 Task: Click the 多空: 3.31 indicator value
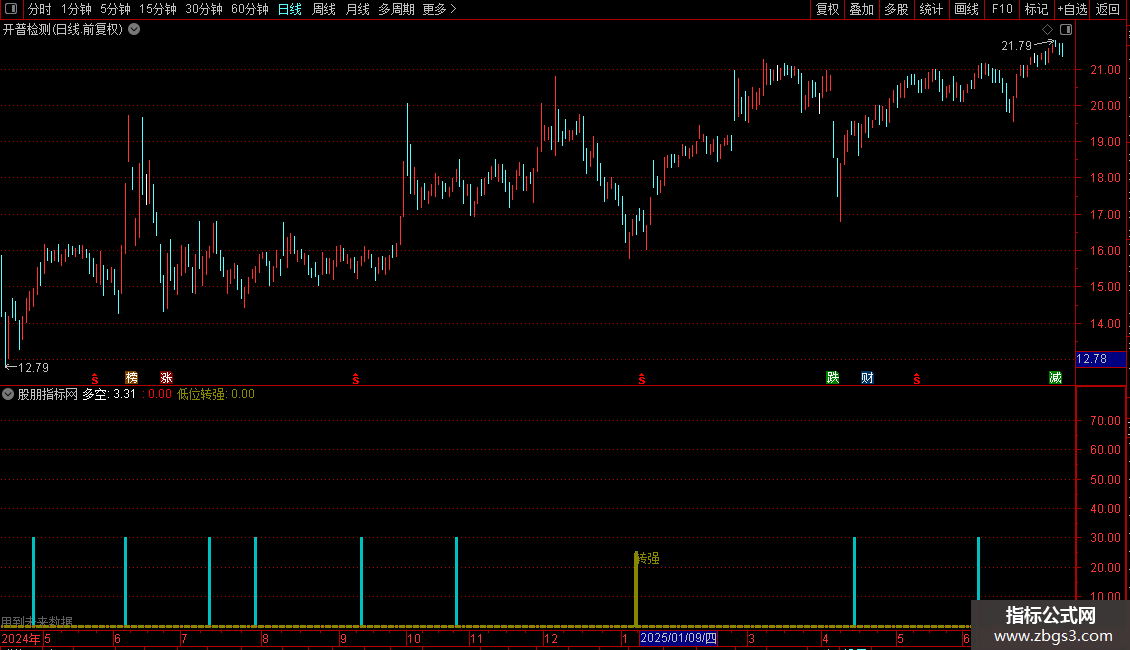coord(109,393)
